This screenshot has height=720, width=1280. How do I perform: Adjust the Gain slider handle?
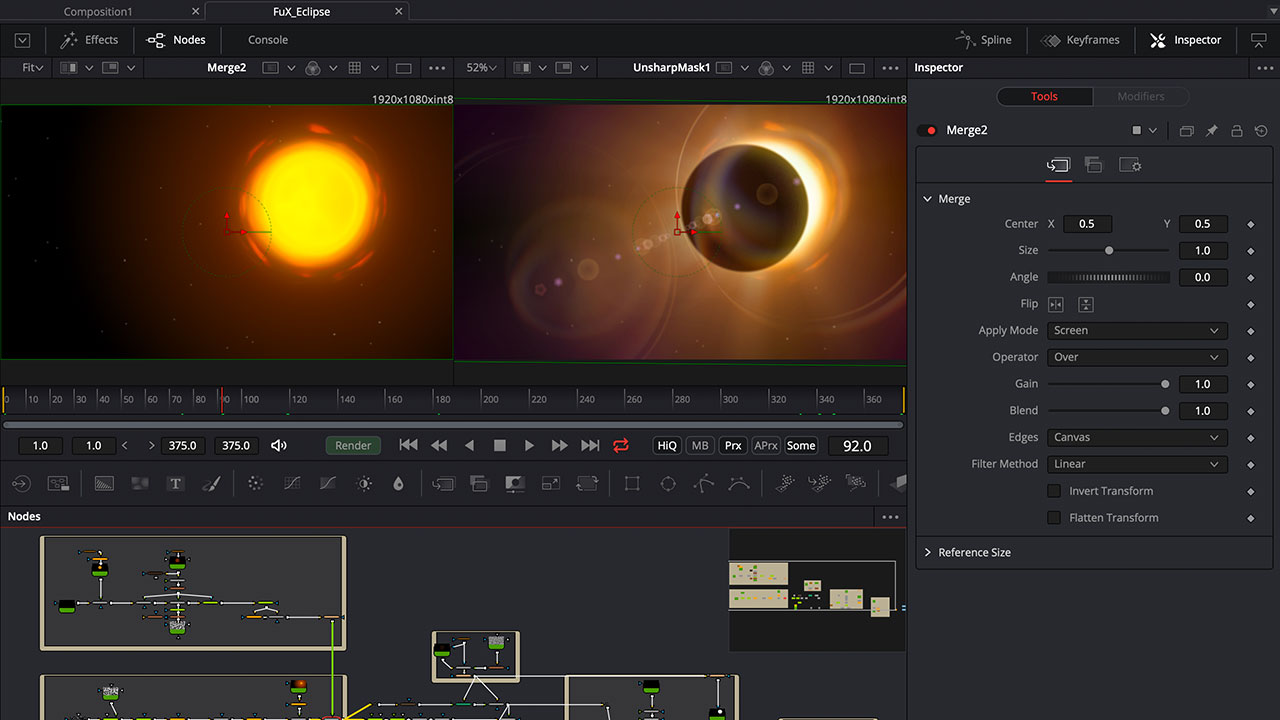coord(1165,384)
